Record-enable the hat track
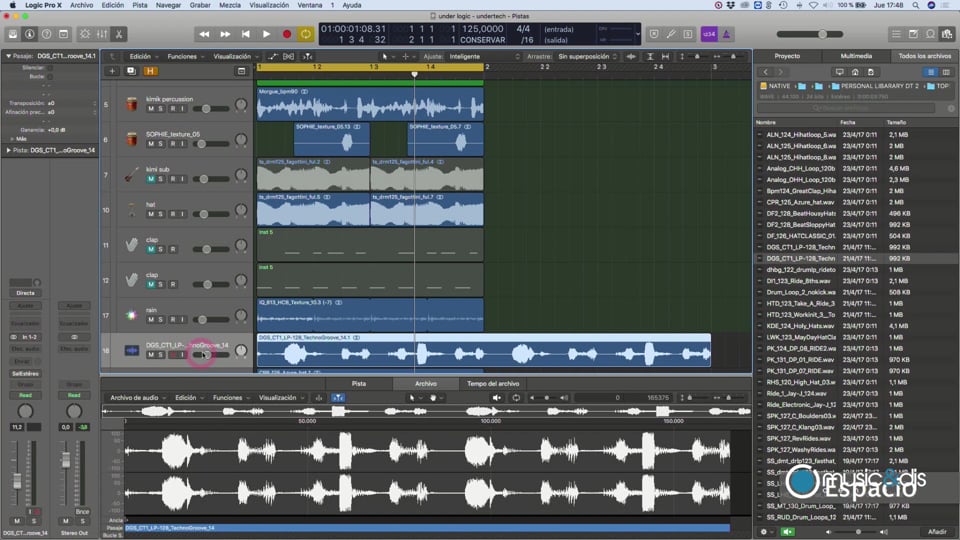The image size is (960, 540). tap(172, 214)
